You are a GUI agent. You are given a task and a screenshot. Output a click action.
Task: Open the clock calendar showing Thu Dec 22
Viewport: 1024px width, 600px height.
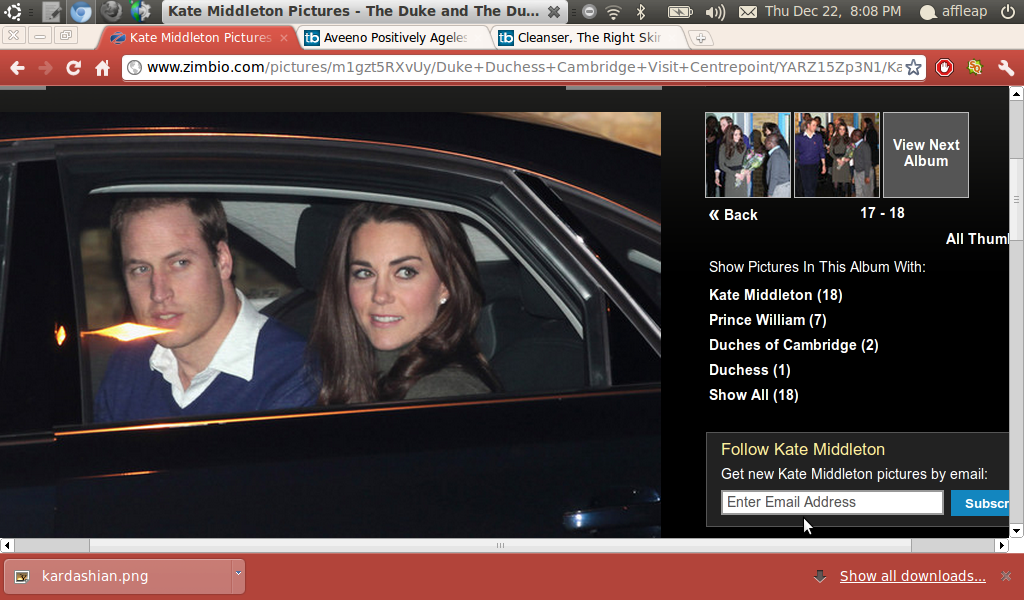click(833, 12)
